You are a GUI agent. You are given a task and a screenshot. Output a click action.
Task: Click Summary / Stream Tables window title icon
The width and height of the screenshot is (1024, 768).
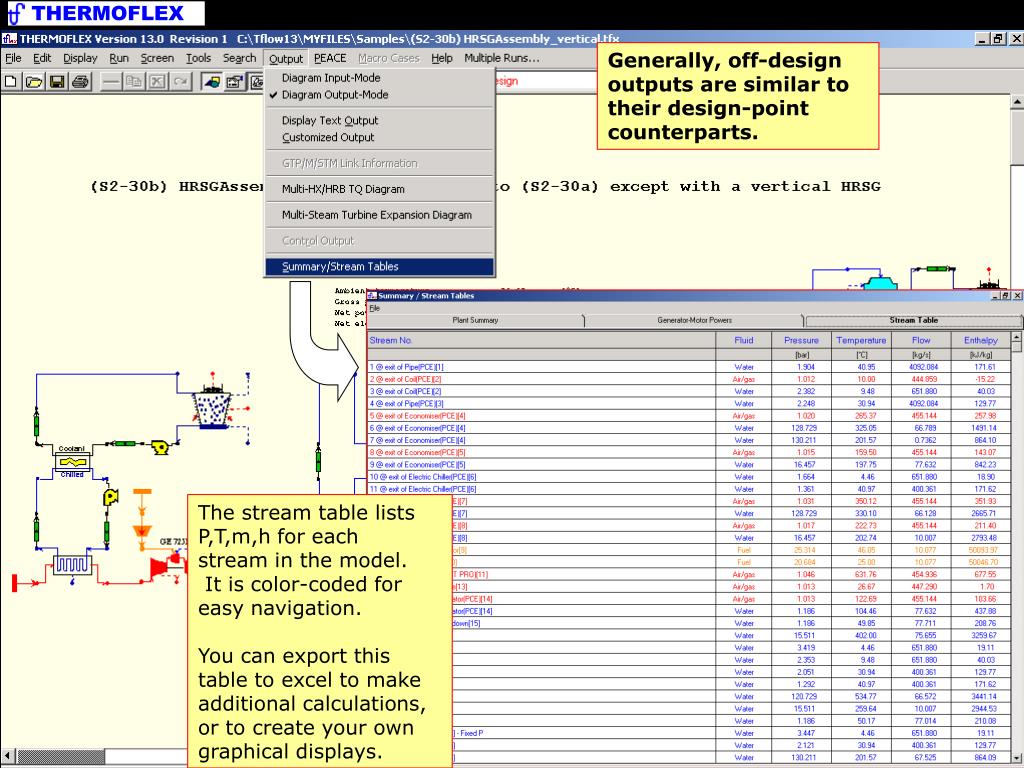[372, 296]
